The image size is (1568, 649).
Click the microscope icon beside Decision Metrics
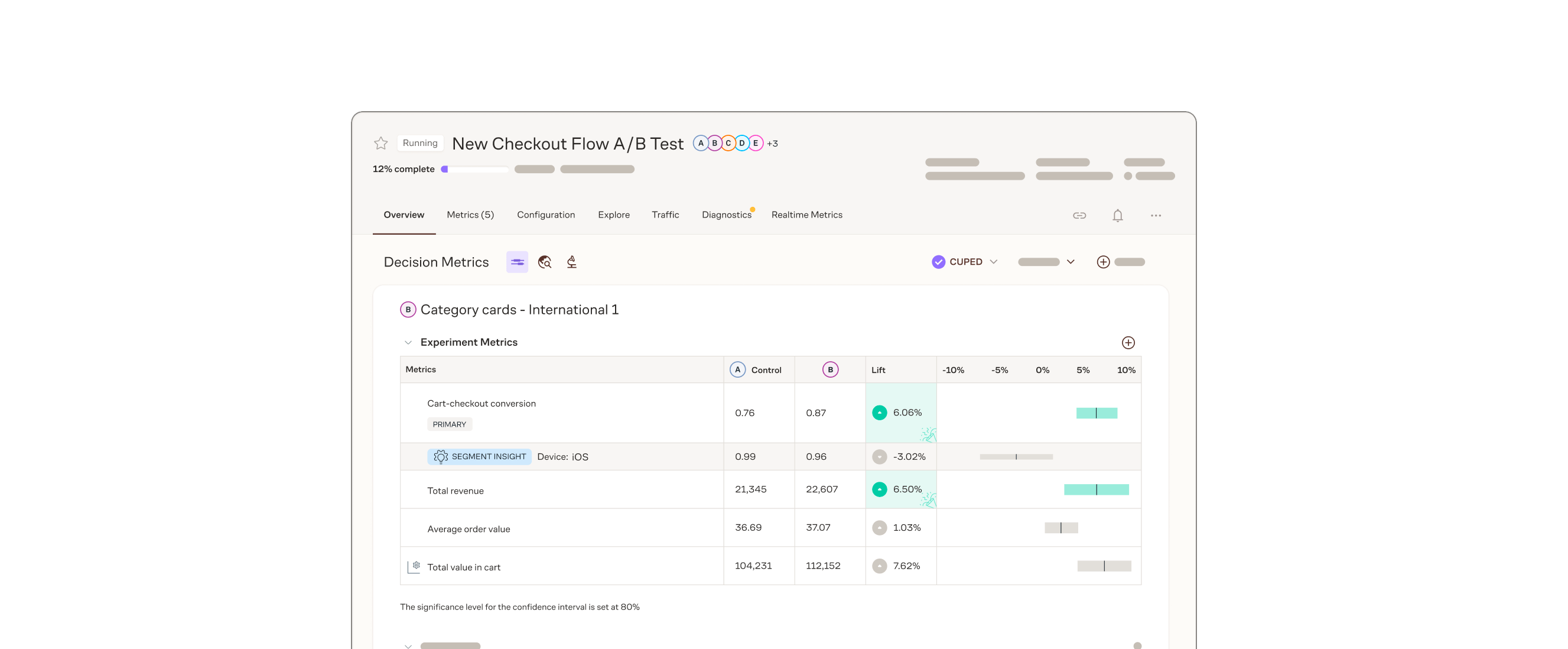[571, 262]
